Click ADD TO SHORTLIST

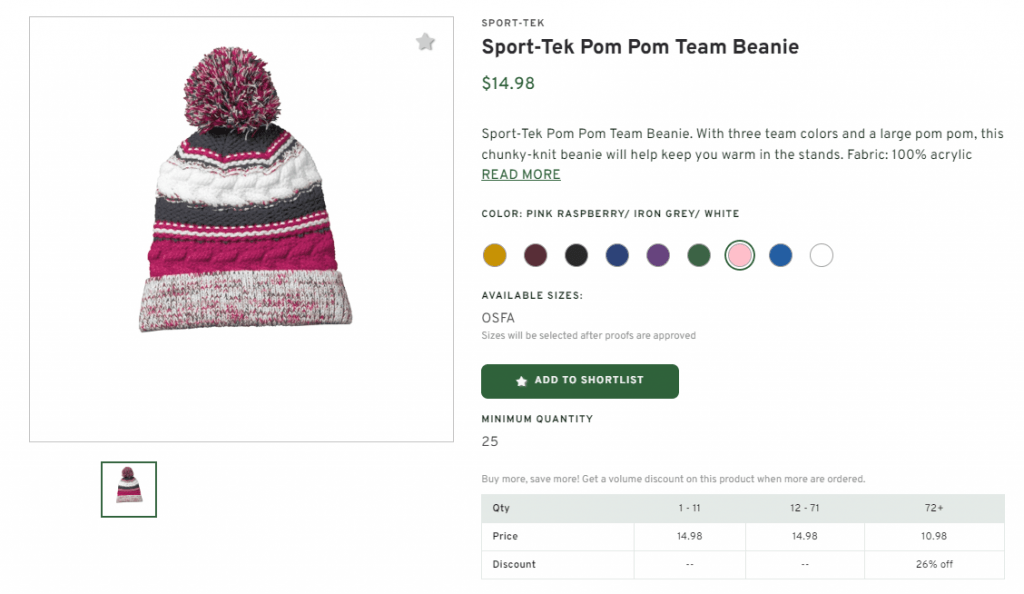[x=580, y=381]
